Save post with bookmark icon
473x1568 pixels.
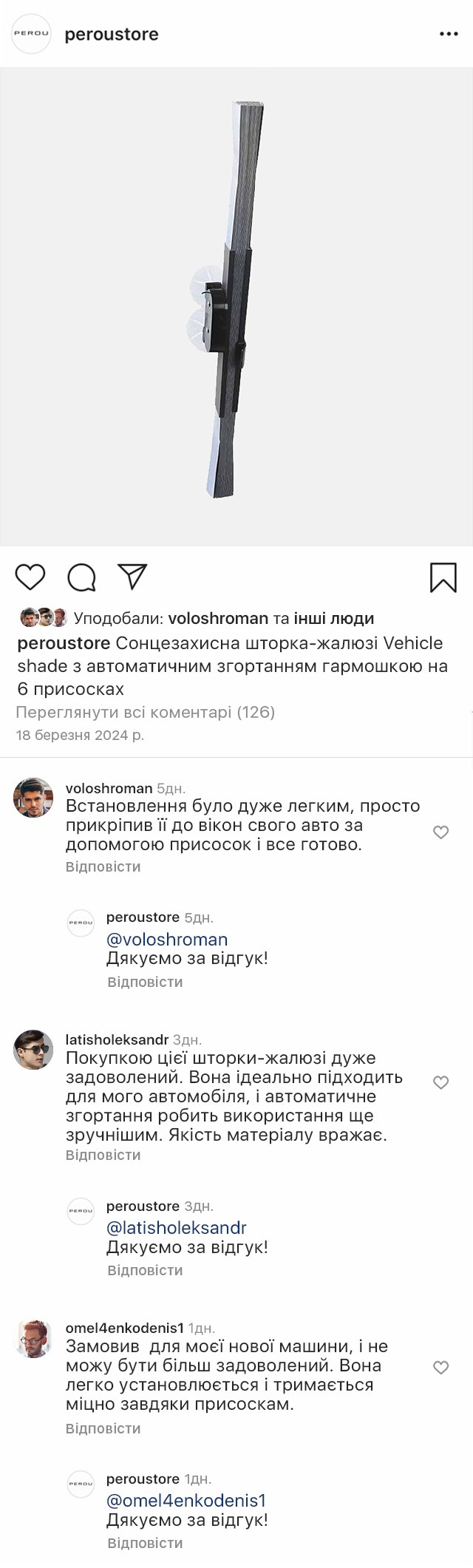[x=443, y=577]
